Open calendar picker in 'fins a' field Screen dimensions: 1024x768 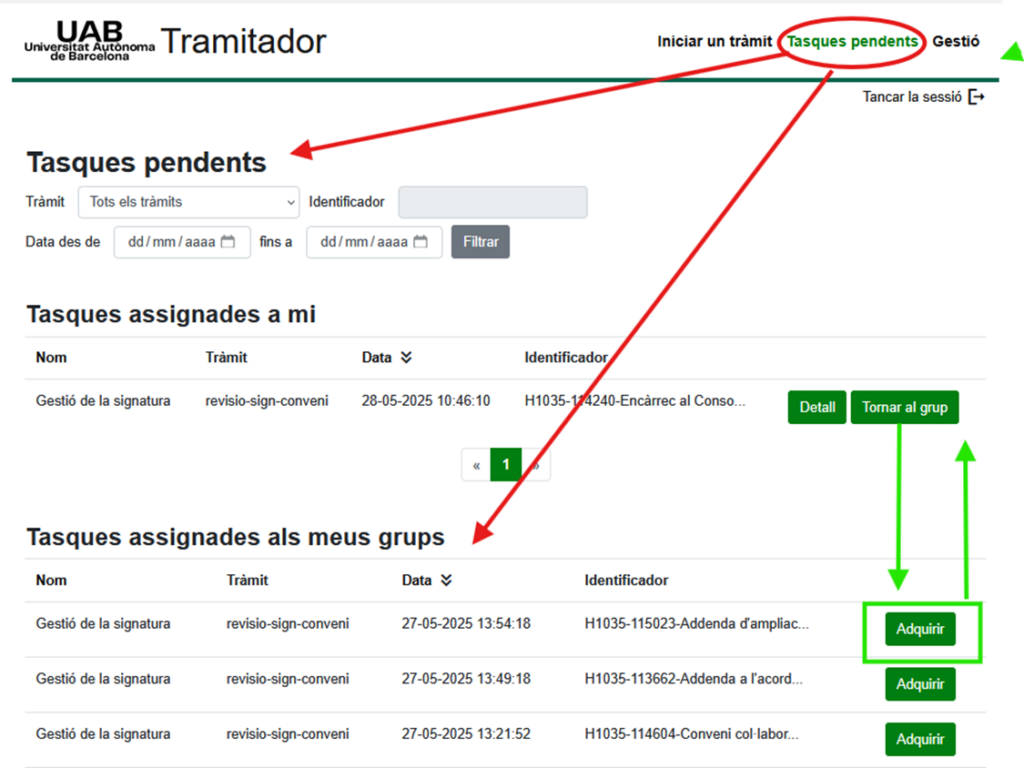[x=420, y=242]
